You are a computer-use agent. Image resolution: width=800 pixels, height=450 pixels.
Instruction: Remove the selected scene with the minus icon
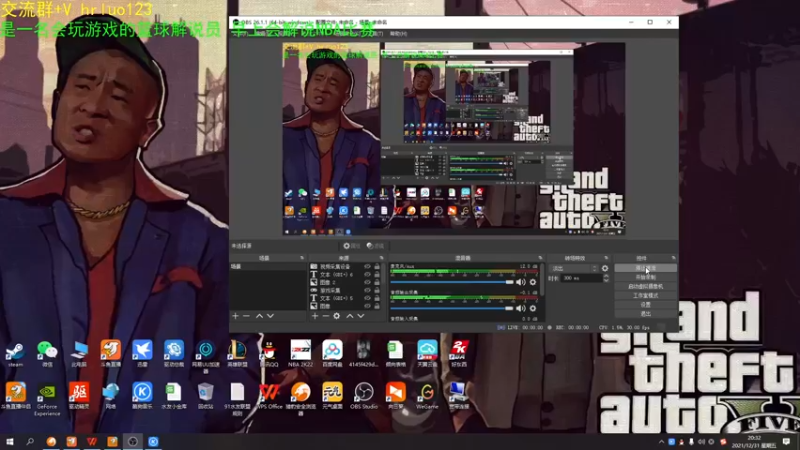246,316
